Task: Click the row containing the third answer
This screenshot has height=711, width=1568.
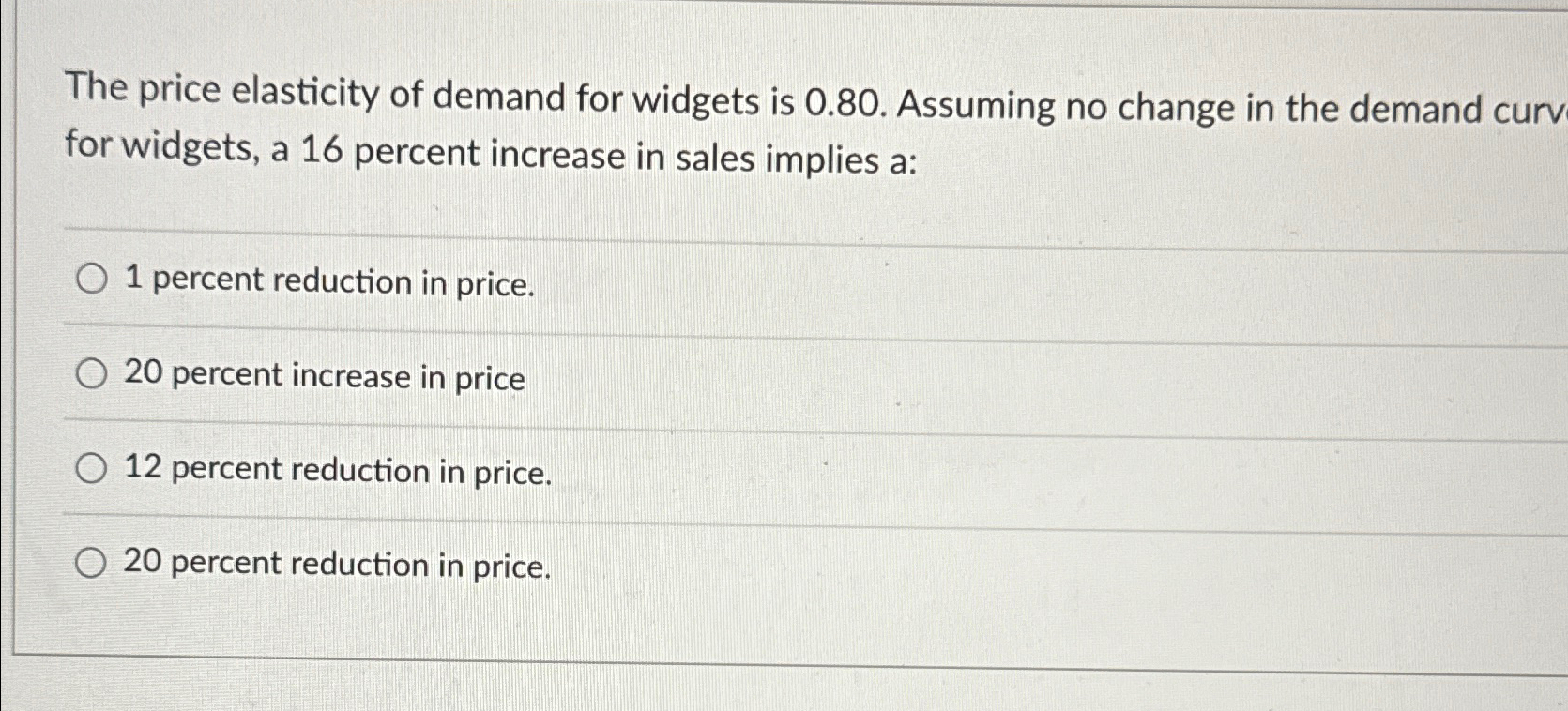Action: (x=657, y=468)
